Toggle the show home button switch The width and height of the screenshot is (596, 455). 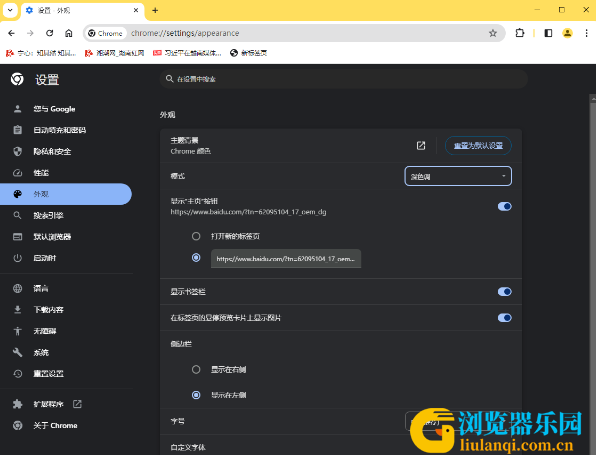[504, 206]
